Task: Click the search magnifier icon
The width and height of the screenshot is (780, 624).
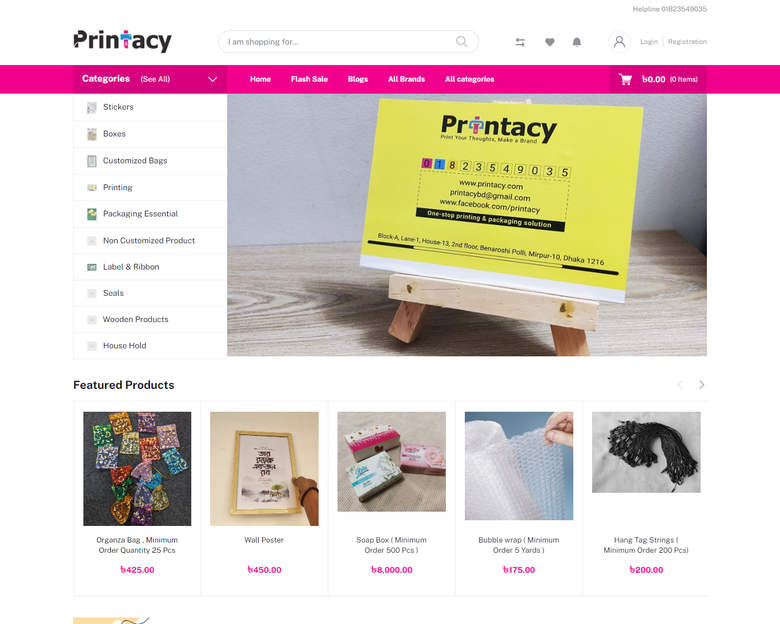Action: [462, 42]
